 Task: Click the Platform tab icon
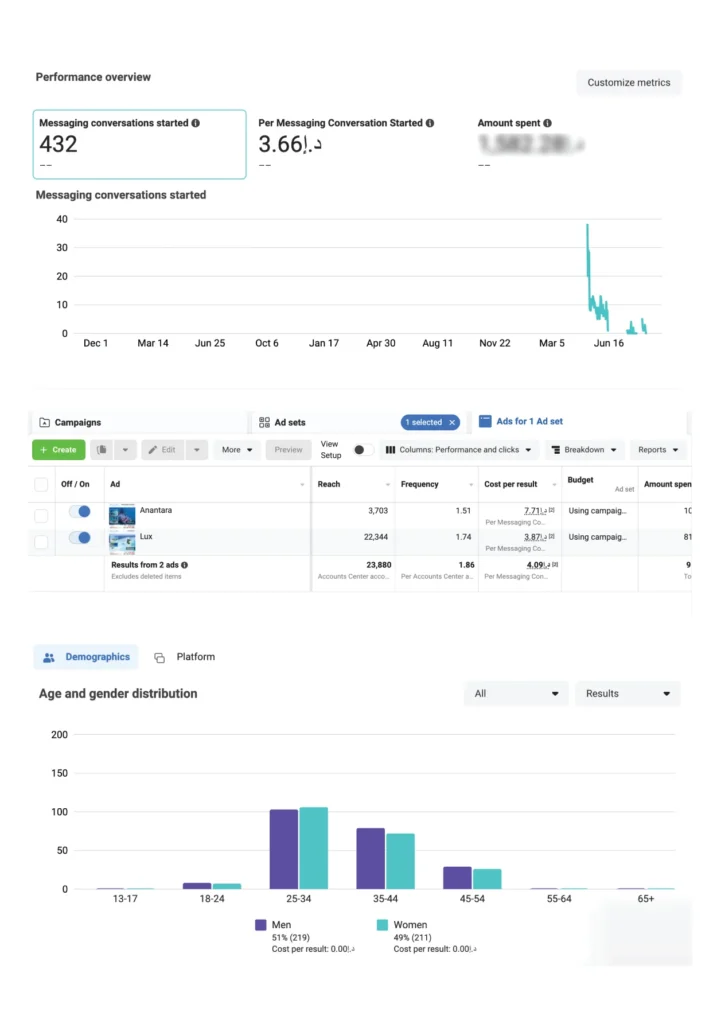coord(160,658)
